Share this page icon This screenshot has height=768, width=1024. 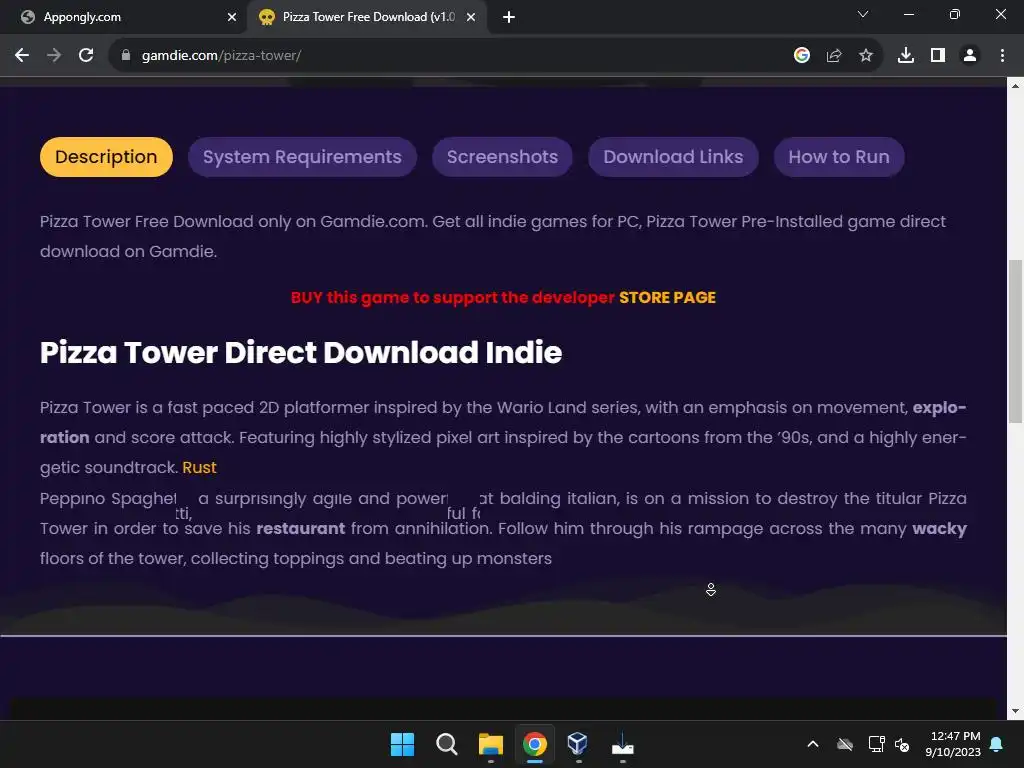(834, 56)
